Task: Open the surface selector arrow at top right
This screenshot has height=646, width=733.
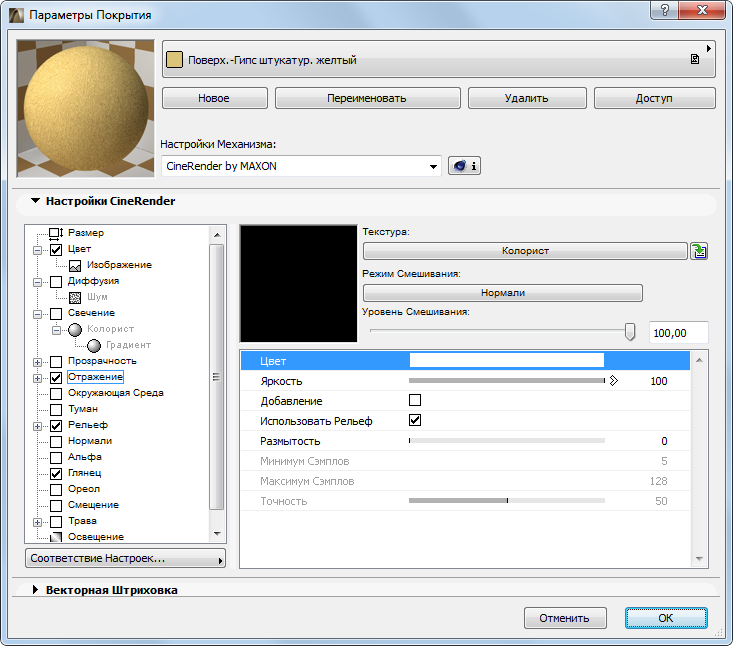Action: click(709, 48)
